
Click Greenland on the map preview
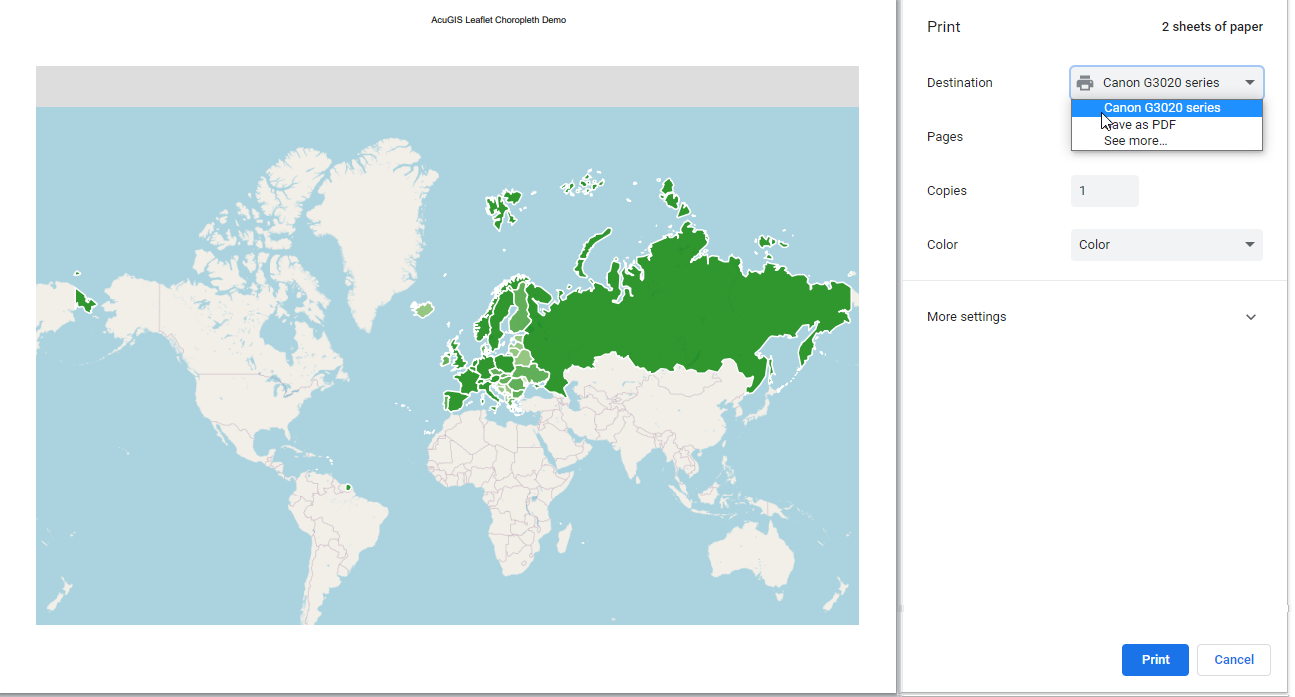coord(370,220)
